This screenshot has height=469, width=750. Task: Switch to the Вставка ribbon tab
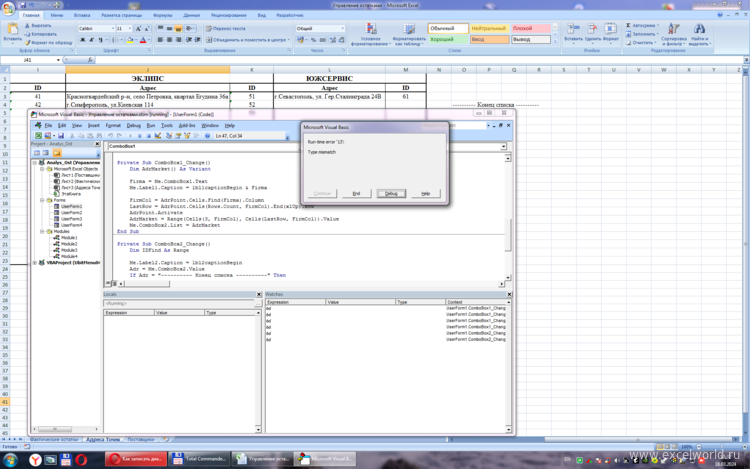point(82,15)
